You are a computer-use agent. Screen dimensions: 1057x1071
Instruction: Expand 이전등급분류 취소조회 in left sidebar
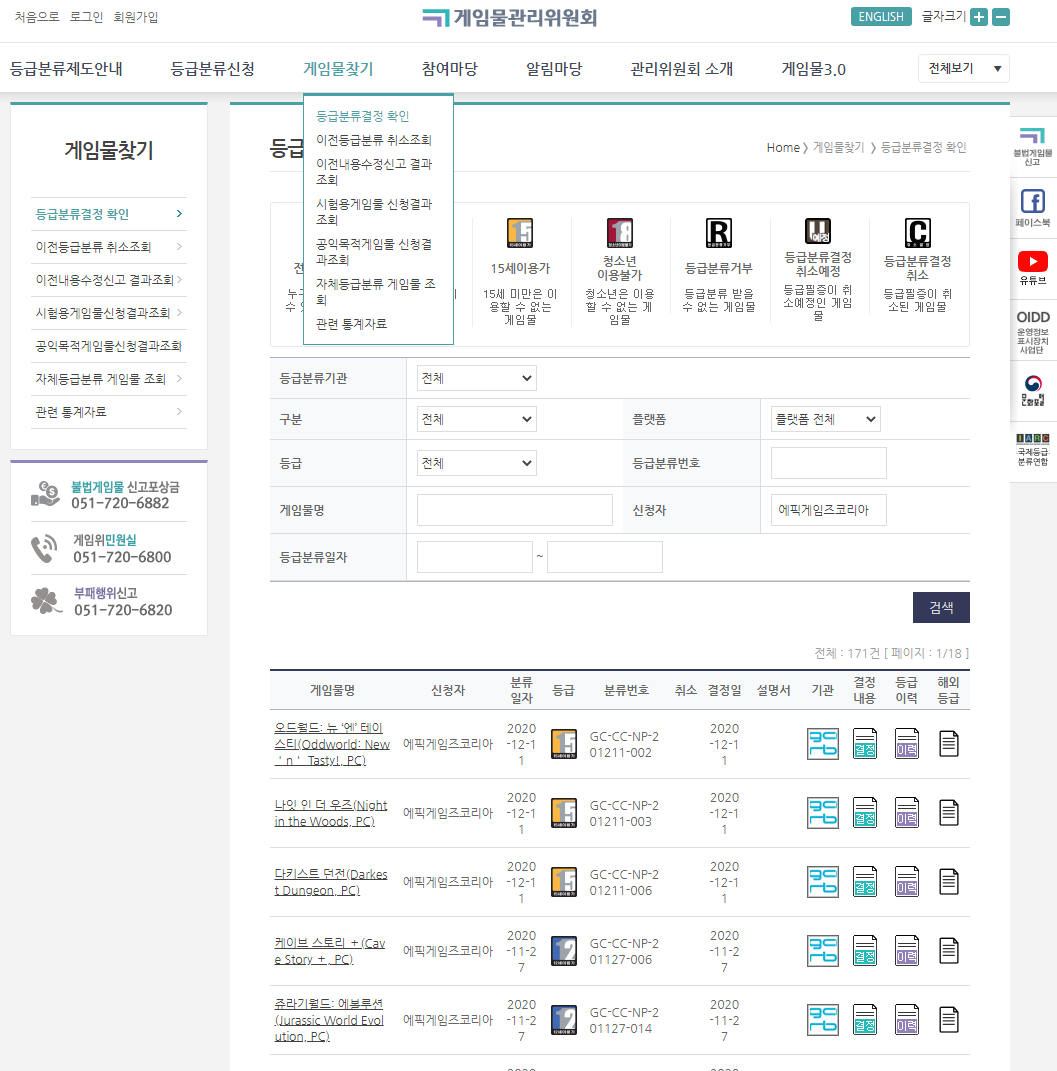tap(109, 247)
